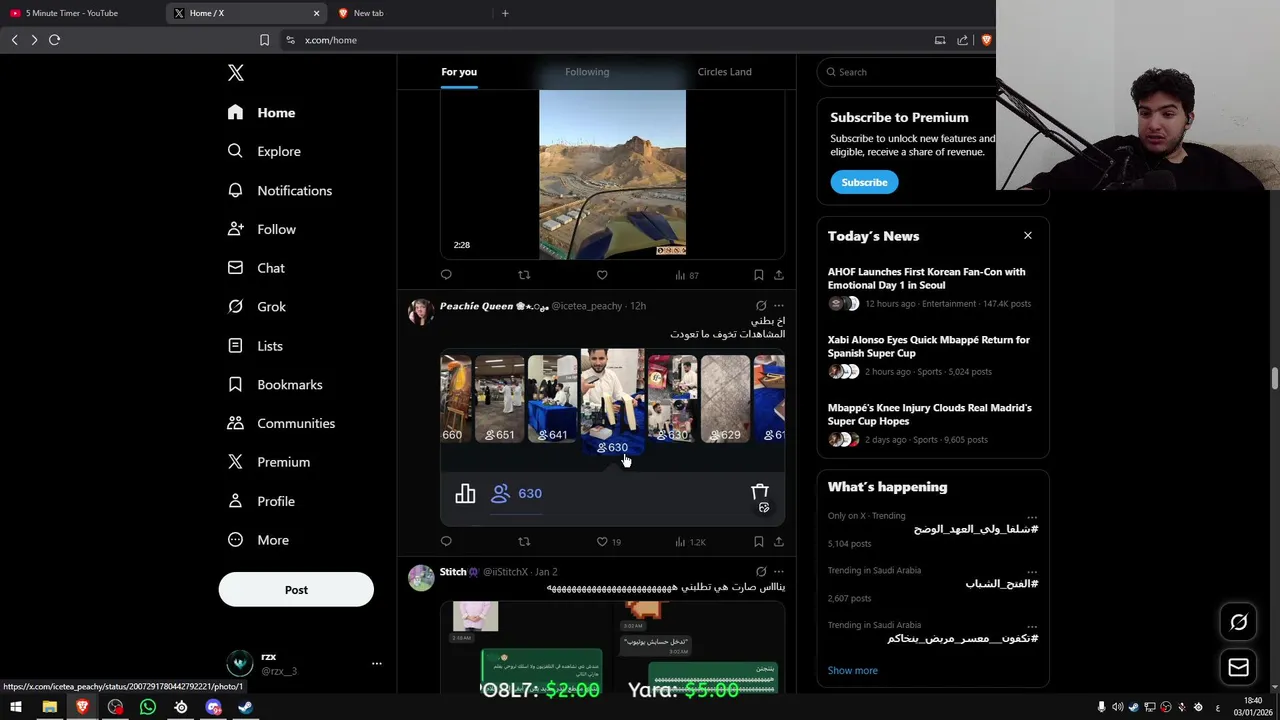
Task: Bookmark Peachie Queen's post
Action: point(758,541)
